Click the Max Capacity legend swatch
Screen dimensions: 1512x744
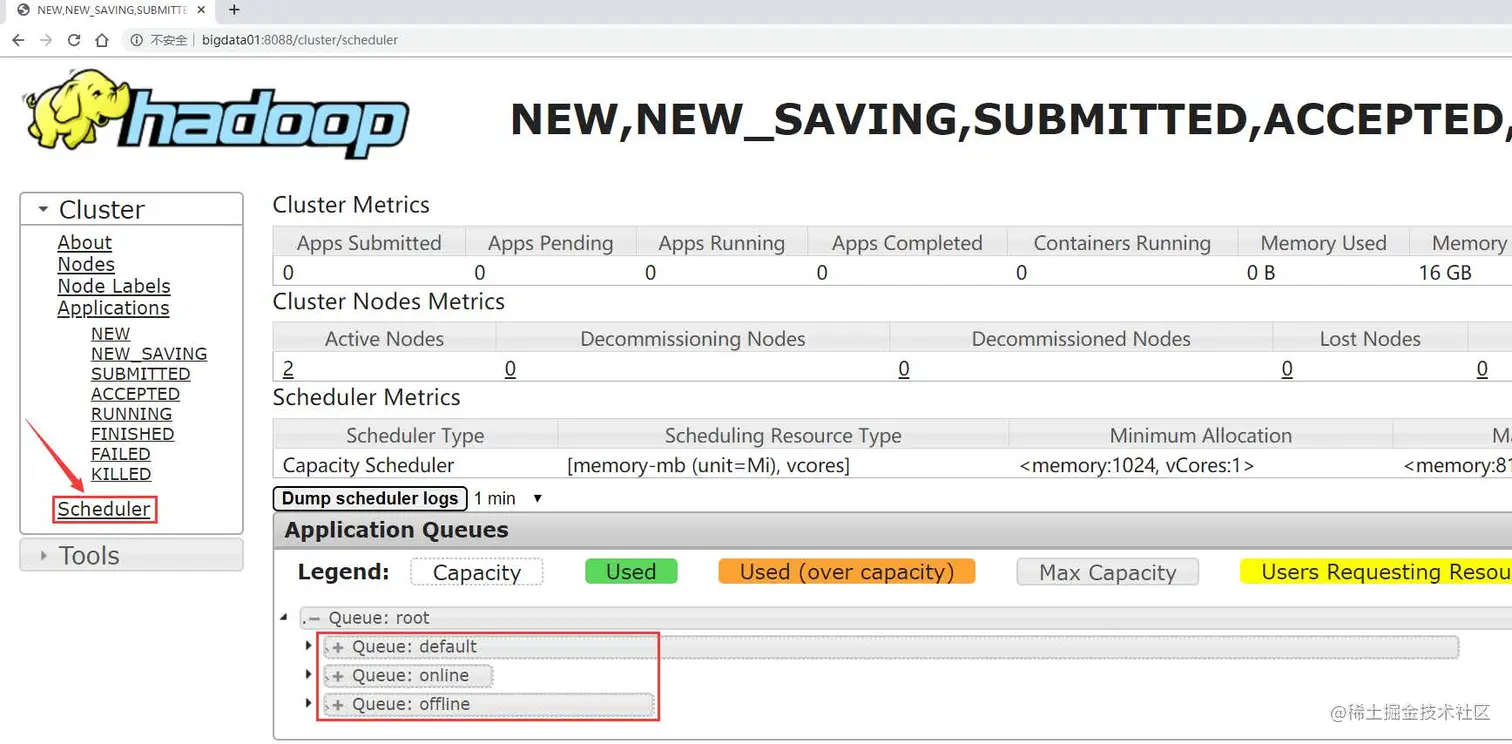(x=1107, y=572)
